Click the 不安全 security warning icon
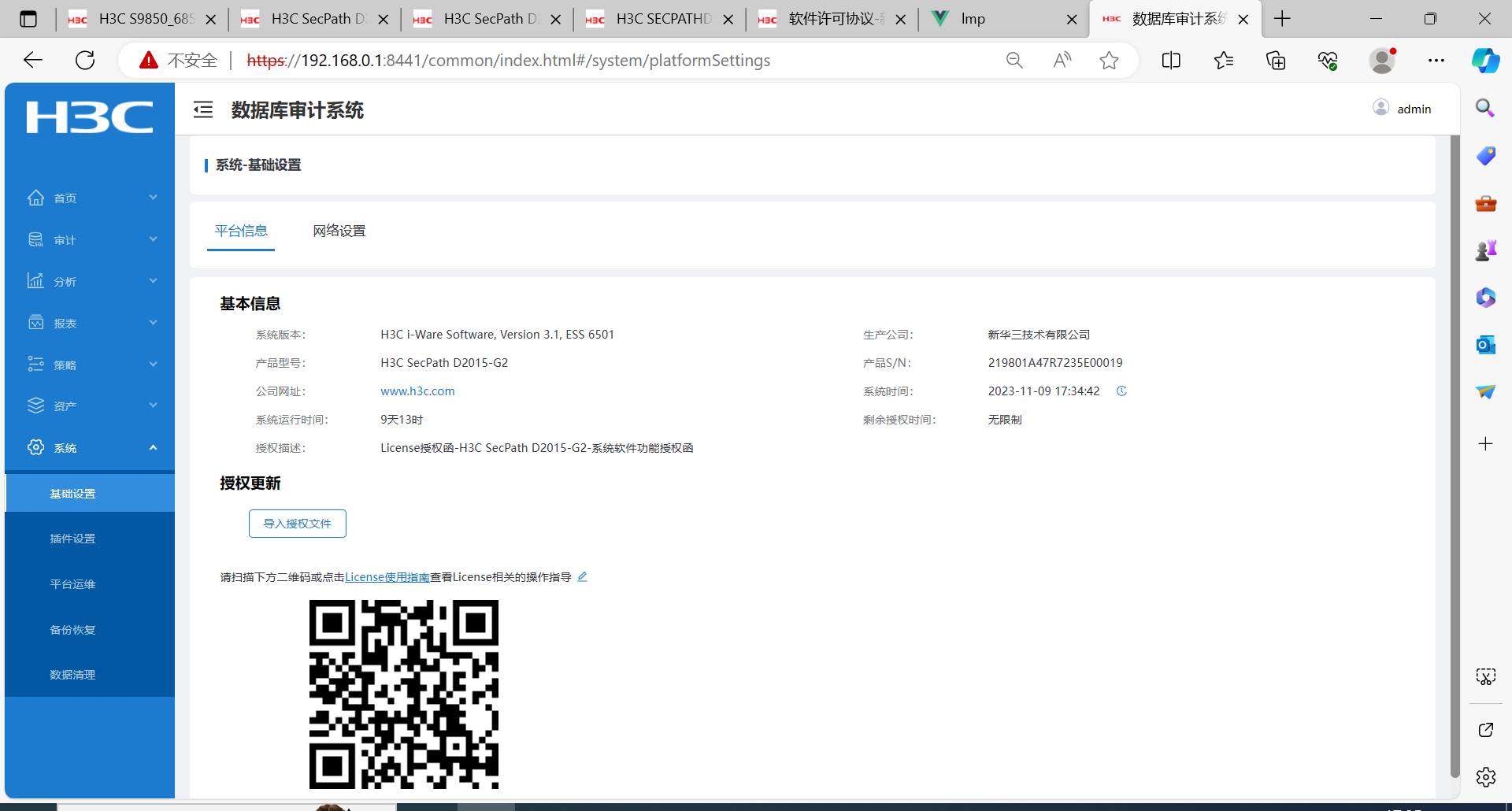The height and width of the screenshot is (811, 1512). 149,60
